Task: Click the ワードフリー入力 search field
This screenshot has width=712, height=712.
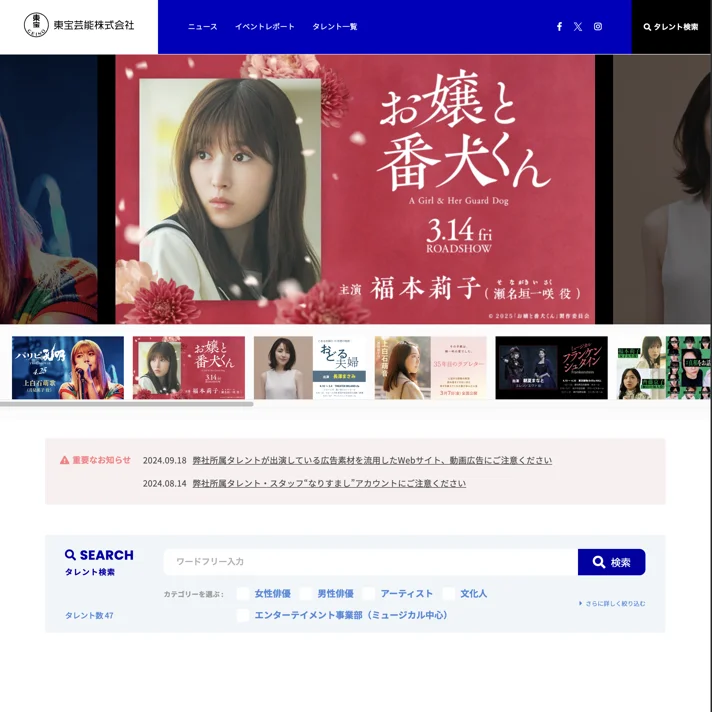Action: point(371,562)
